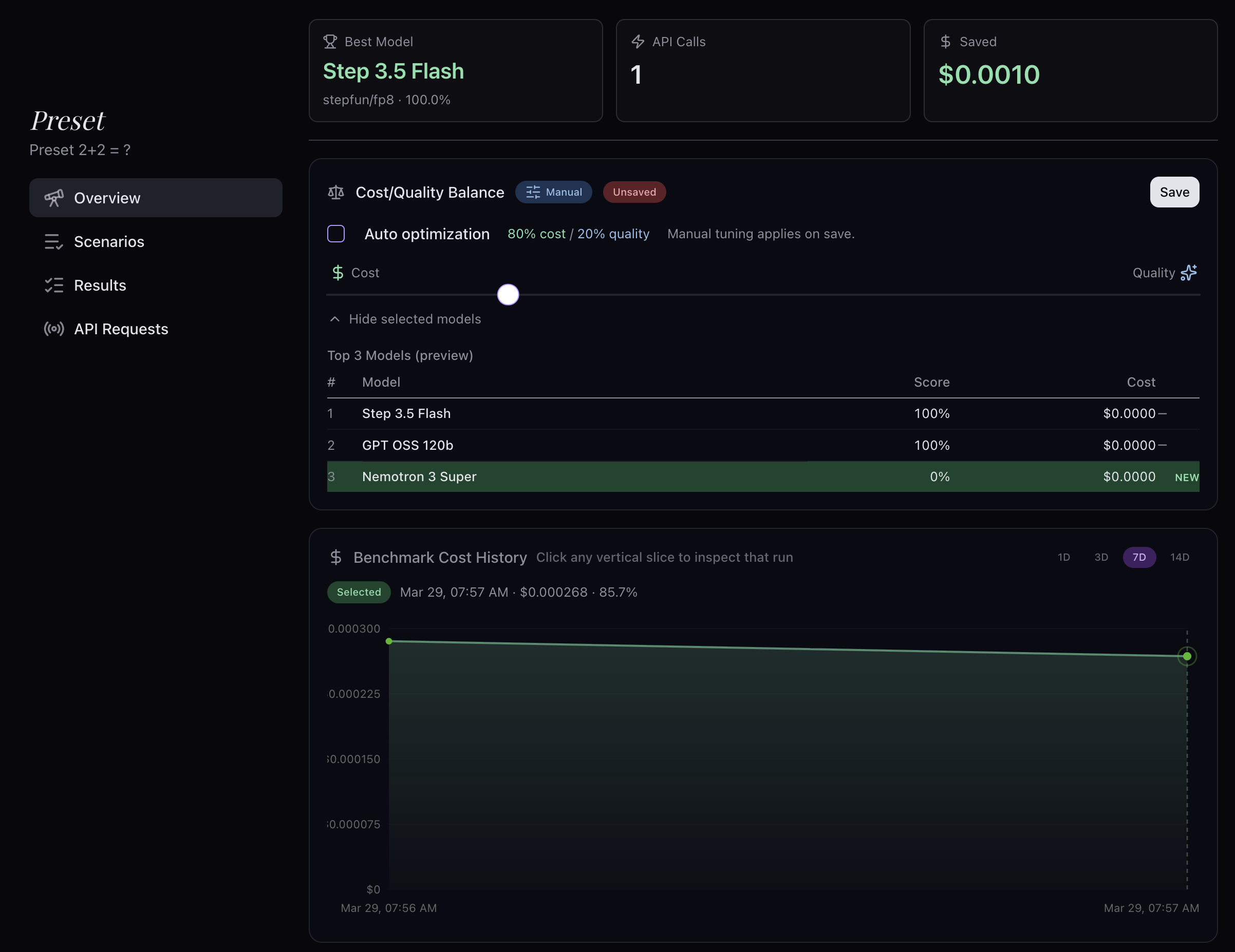This screenshot has width=1235, height=952.
Task: Open the Scenarios page
Action: click(109, 241)
